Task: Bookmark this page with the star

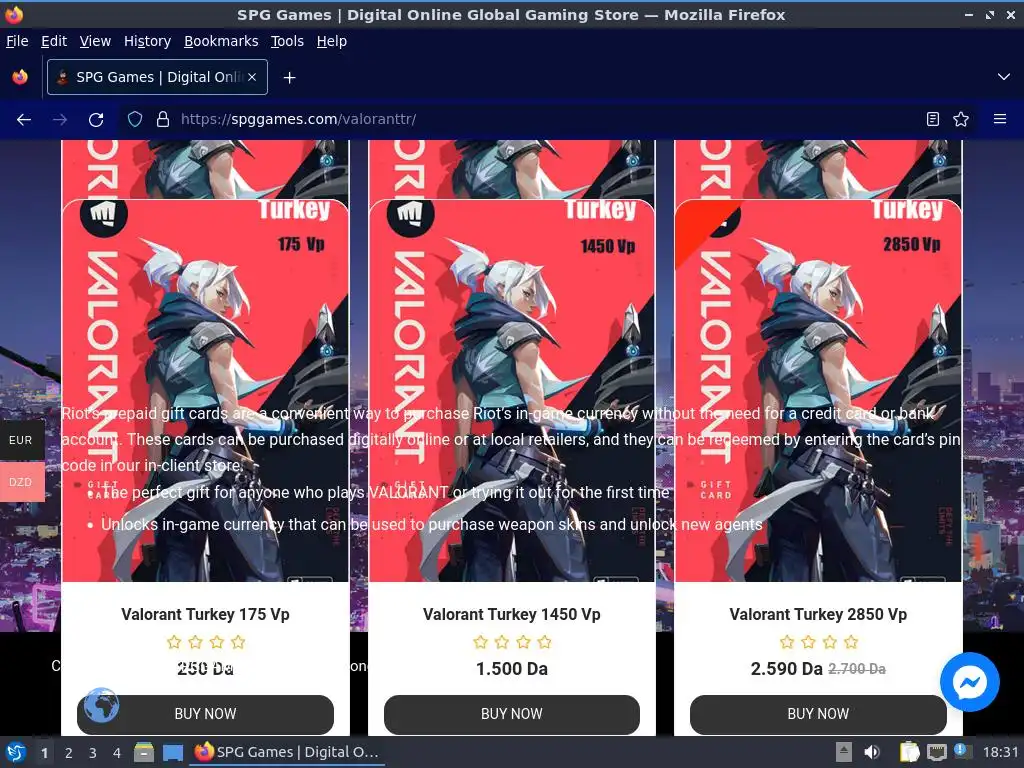Action: pyautogui.click(x=961, y=119)
